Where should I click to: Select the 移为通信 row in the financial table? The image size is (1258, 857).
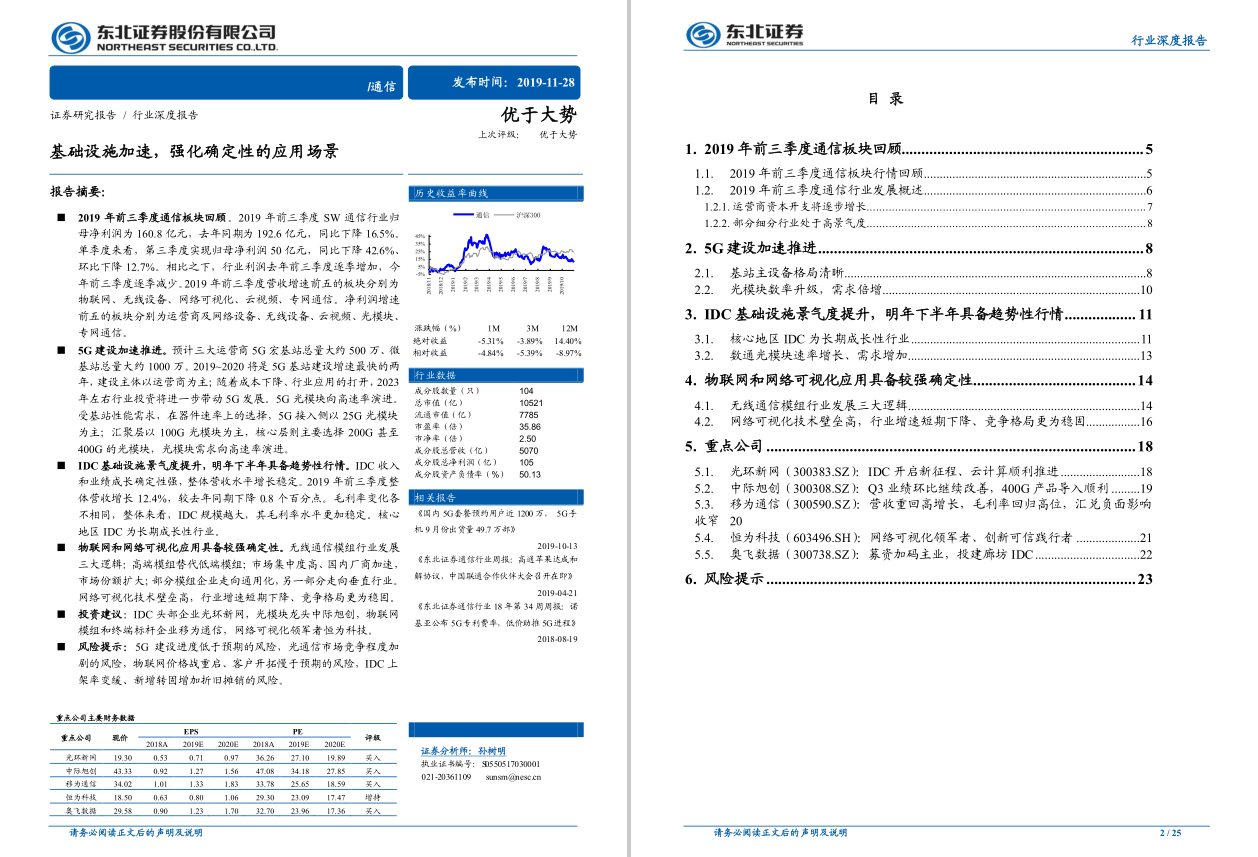click(x=222, y=784)
